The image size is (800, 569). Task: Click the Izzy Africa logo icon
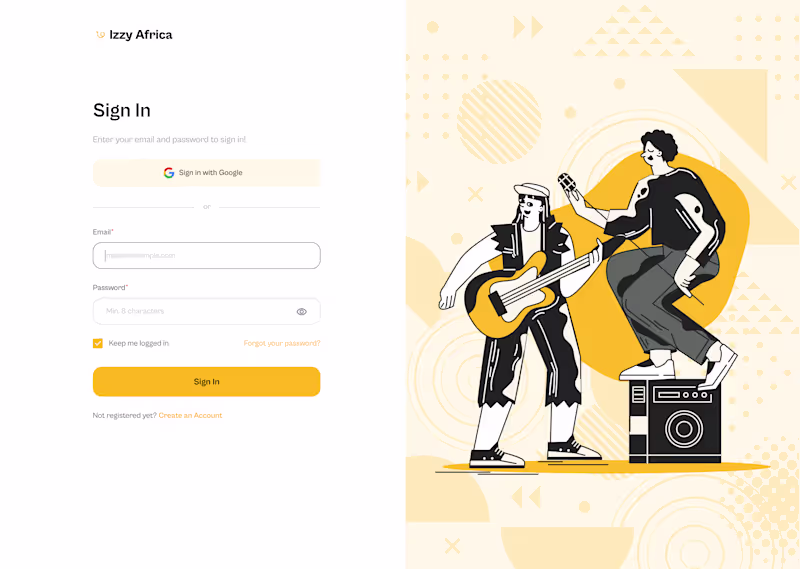pos(101,35)
